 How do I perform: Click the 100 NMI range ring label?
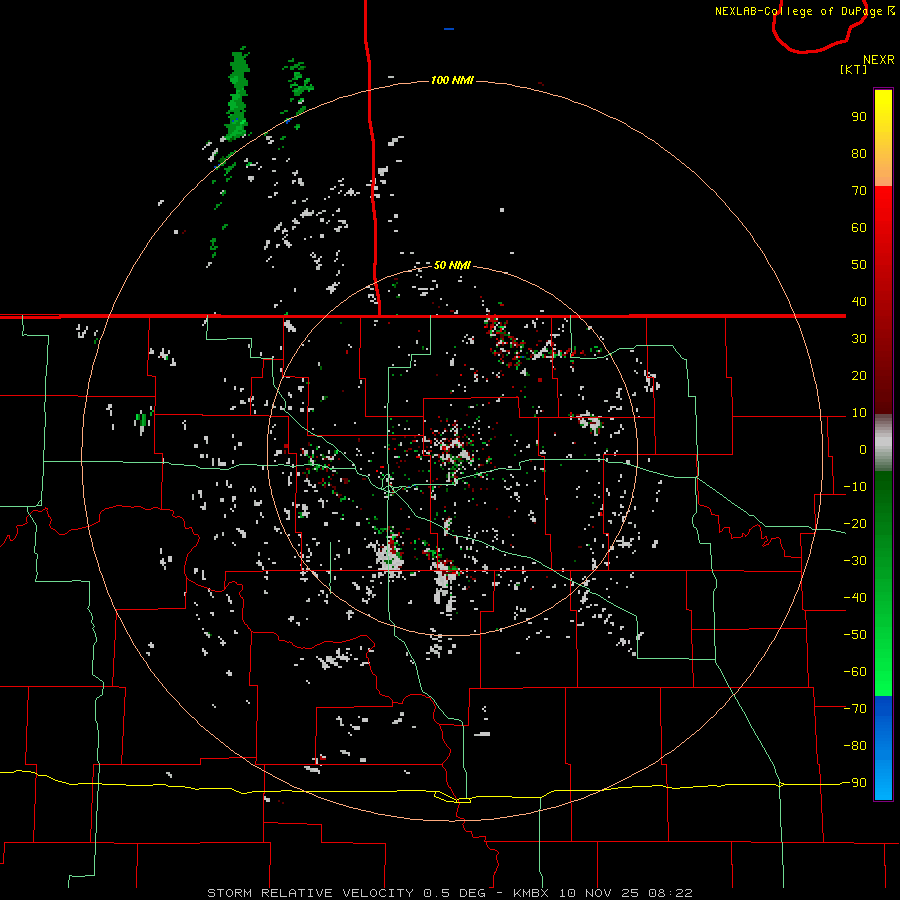(452, 80)
